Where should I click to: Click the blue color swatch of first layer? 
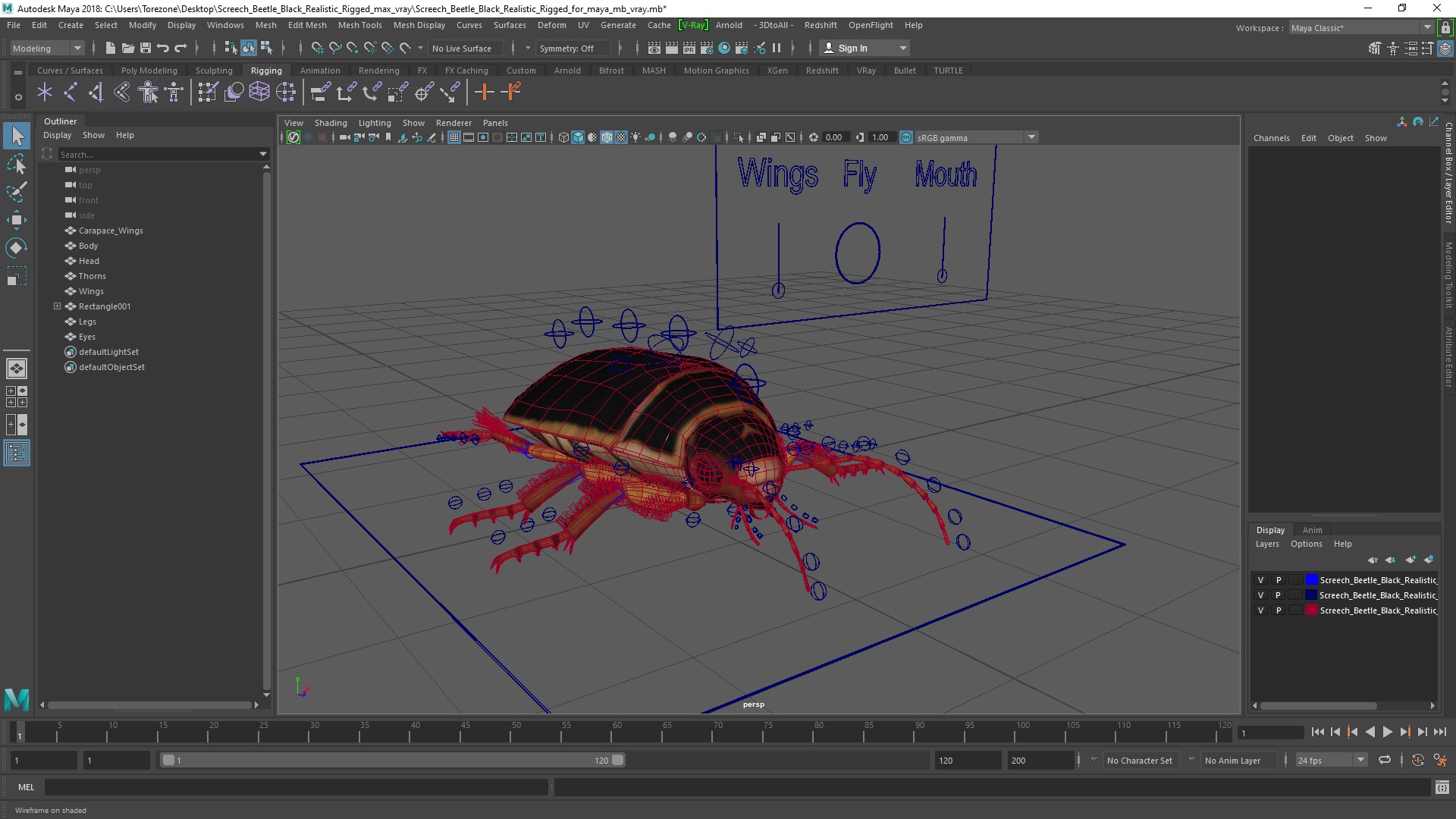[x=1311, y=580]
